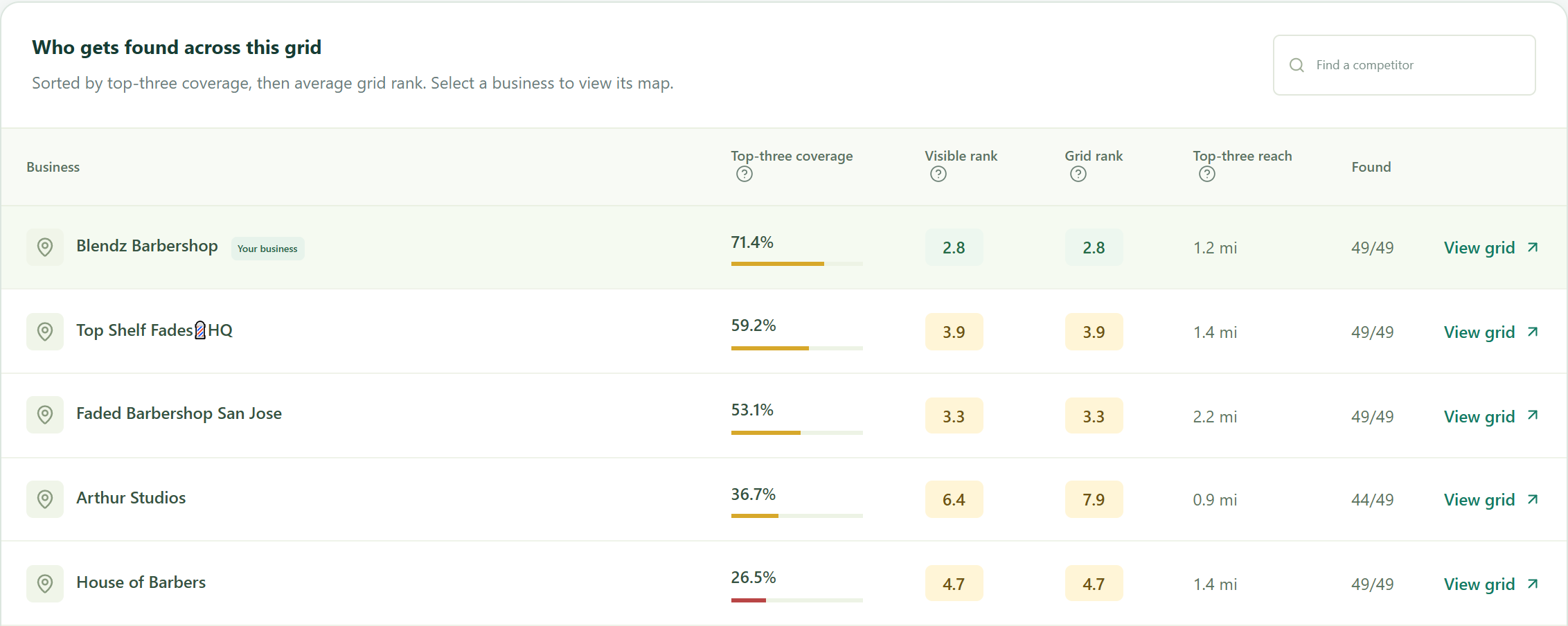
Task: Open View grid for Arthur Studios
Action: (x=1491, y=500)
